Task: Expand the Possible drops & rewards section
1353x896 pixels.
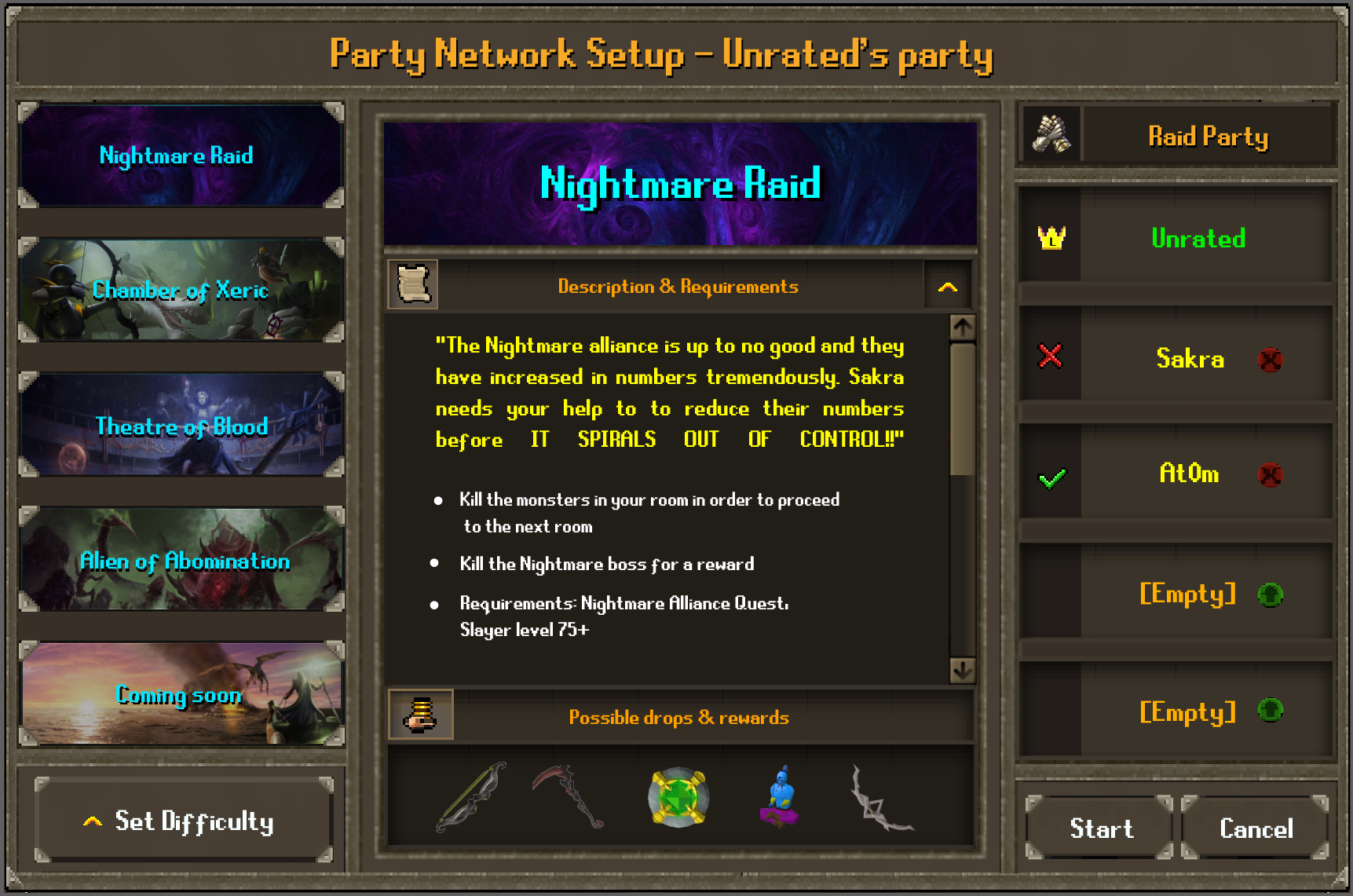Action: pos(680,716)
